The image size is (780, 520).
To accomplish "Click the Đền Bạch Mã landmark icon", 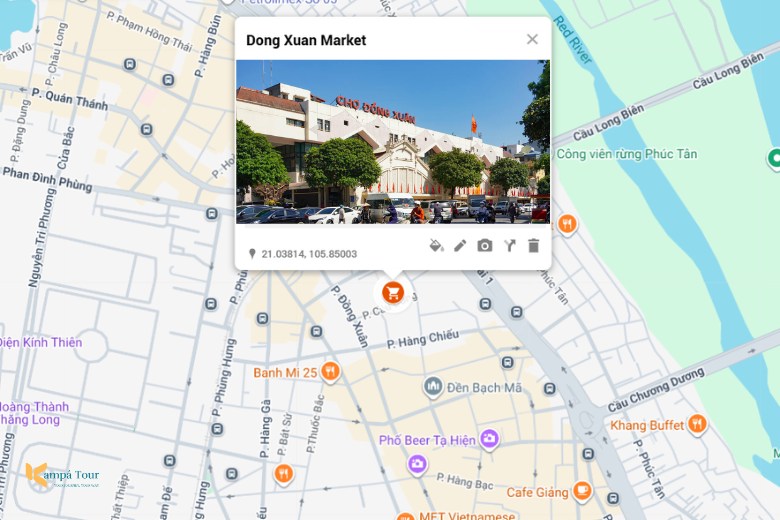I will pos(433,386).
